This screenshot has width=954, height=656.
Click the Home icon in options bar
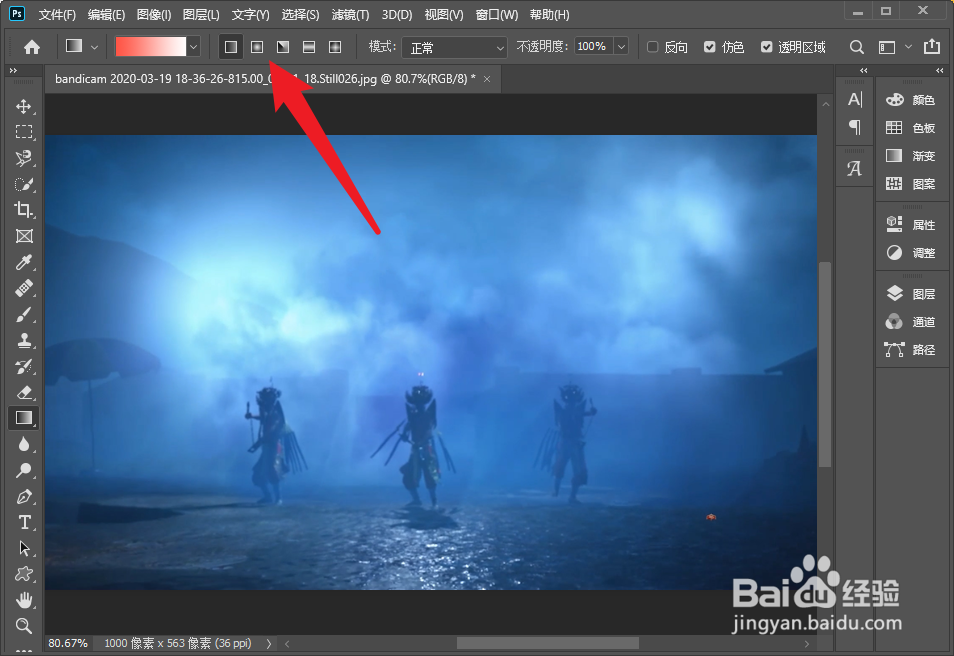coord(32,47)
